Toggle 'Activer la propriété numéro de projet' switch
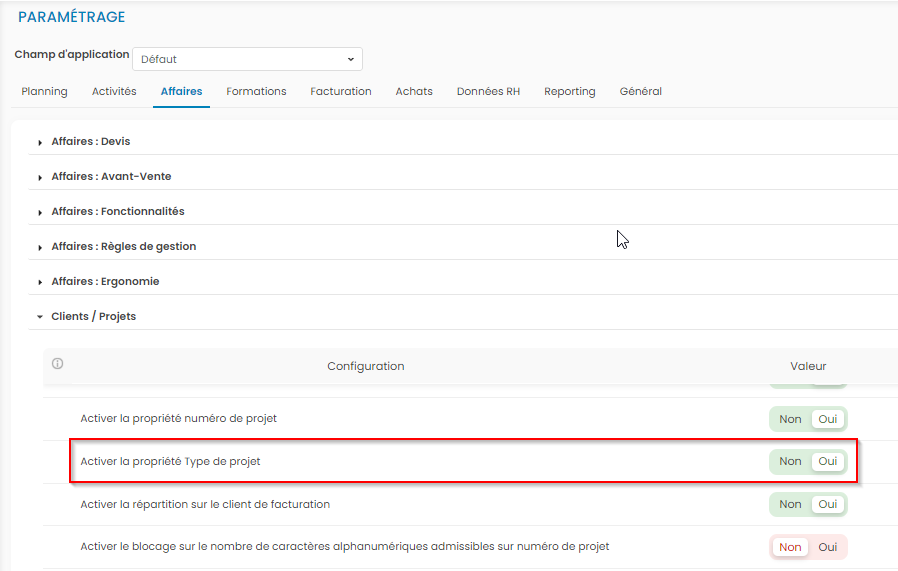Viewport: 898px width, 571px height. coord(808,419)
